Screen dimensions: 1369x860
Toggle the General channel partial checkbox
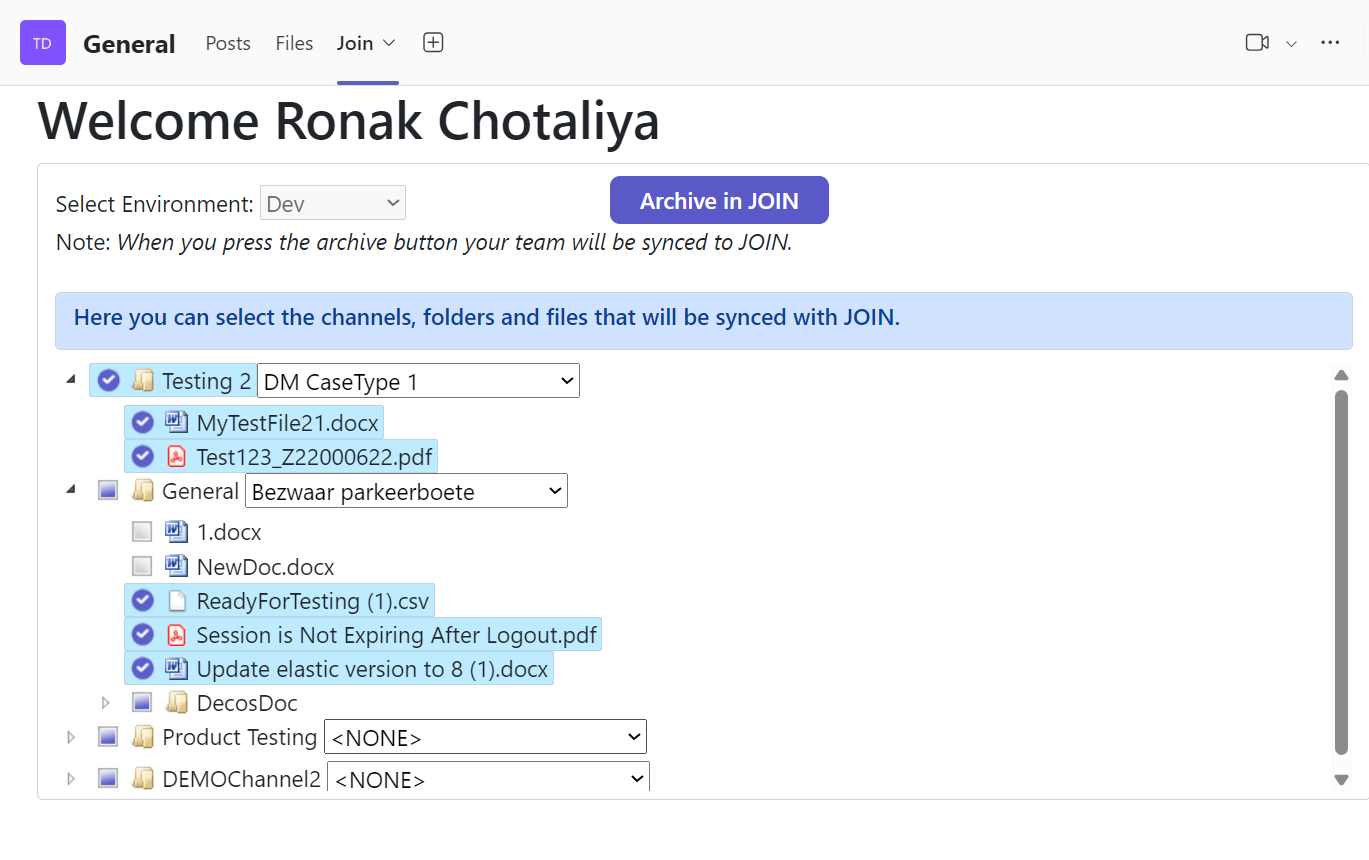(108, 491)
